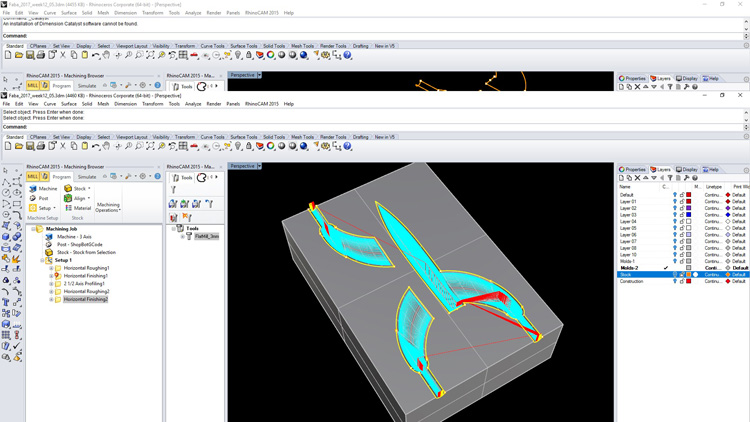The height and width of the screenshot is (422, 750).
Task: Click the Delete layer X icon in front Layers panel
Action: point(637,178)
